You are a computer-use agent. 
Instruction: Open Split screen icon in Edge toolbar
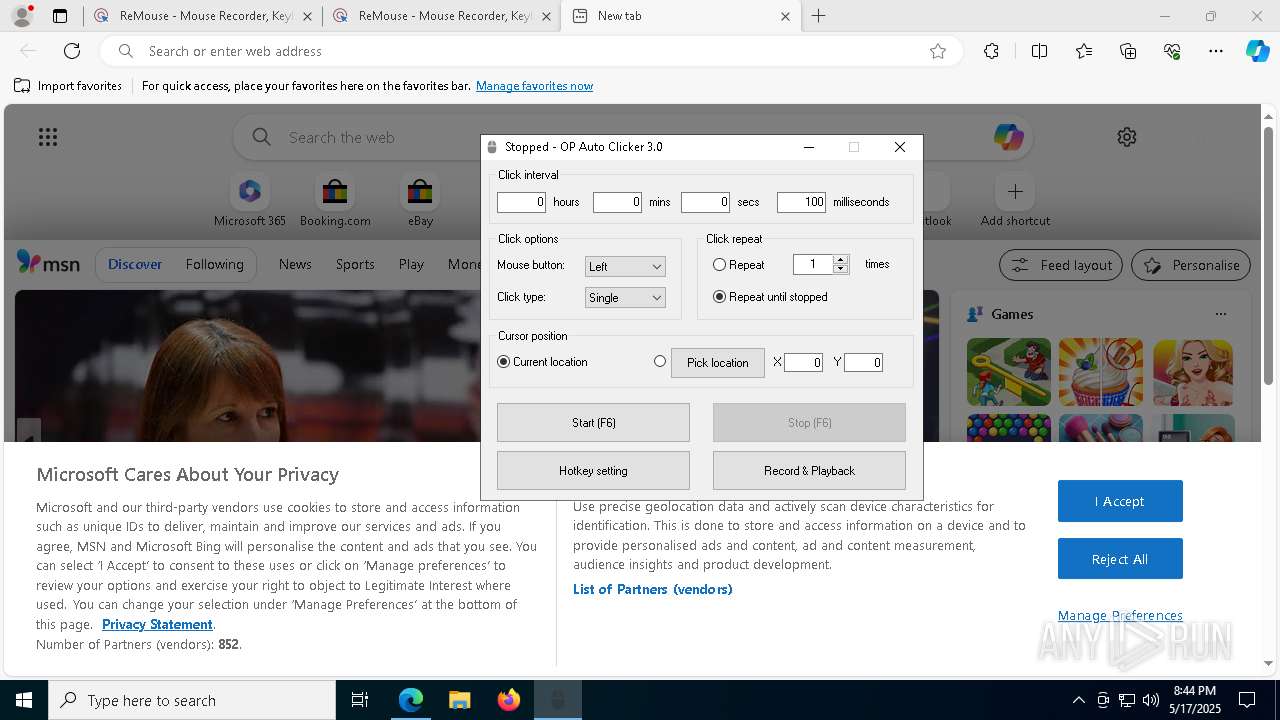coord(1039,51)
